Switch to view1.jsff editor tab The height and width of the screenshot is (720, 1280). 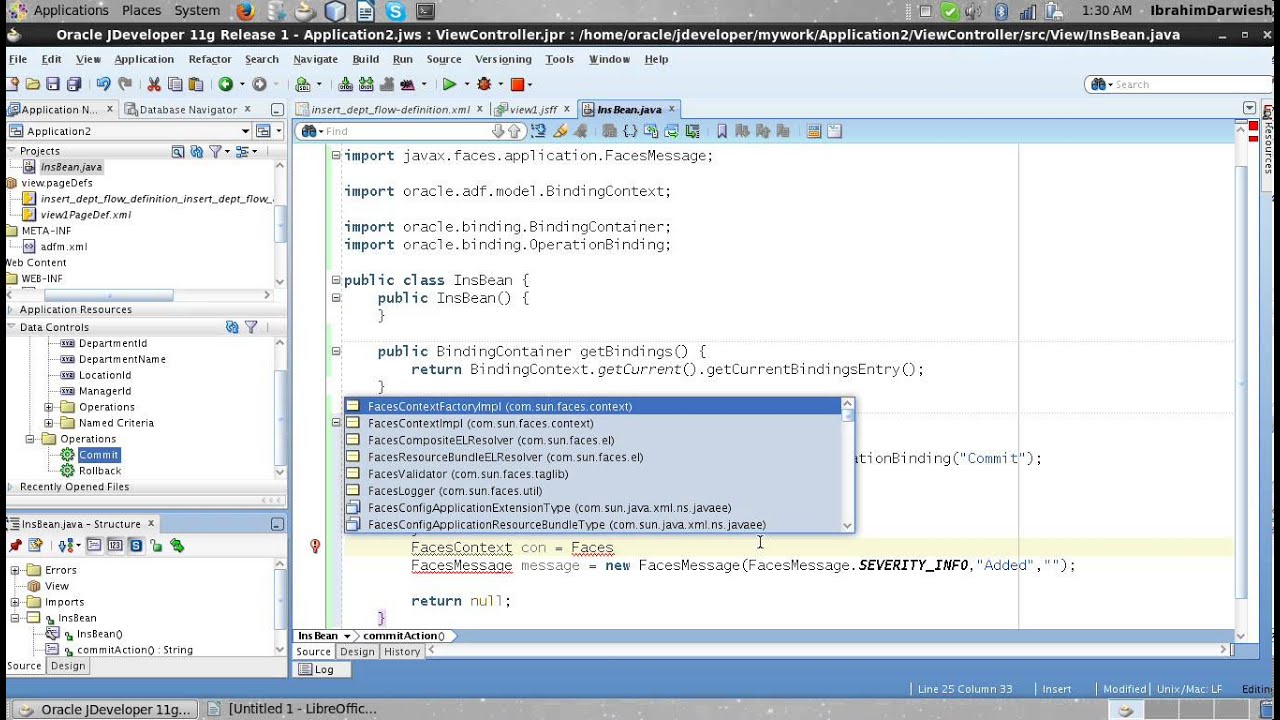[x=533, y=109]
